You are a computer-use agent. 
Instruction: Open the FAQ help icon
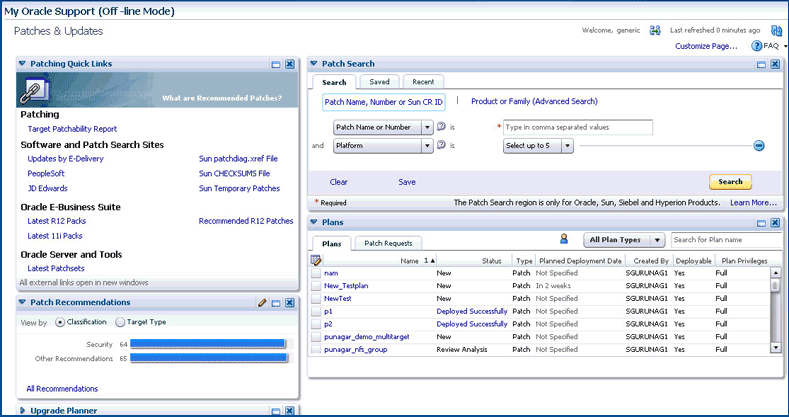click(756, 46)
